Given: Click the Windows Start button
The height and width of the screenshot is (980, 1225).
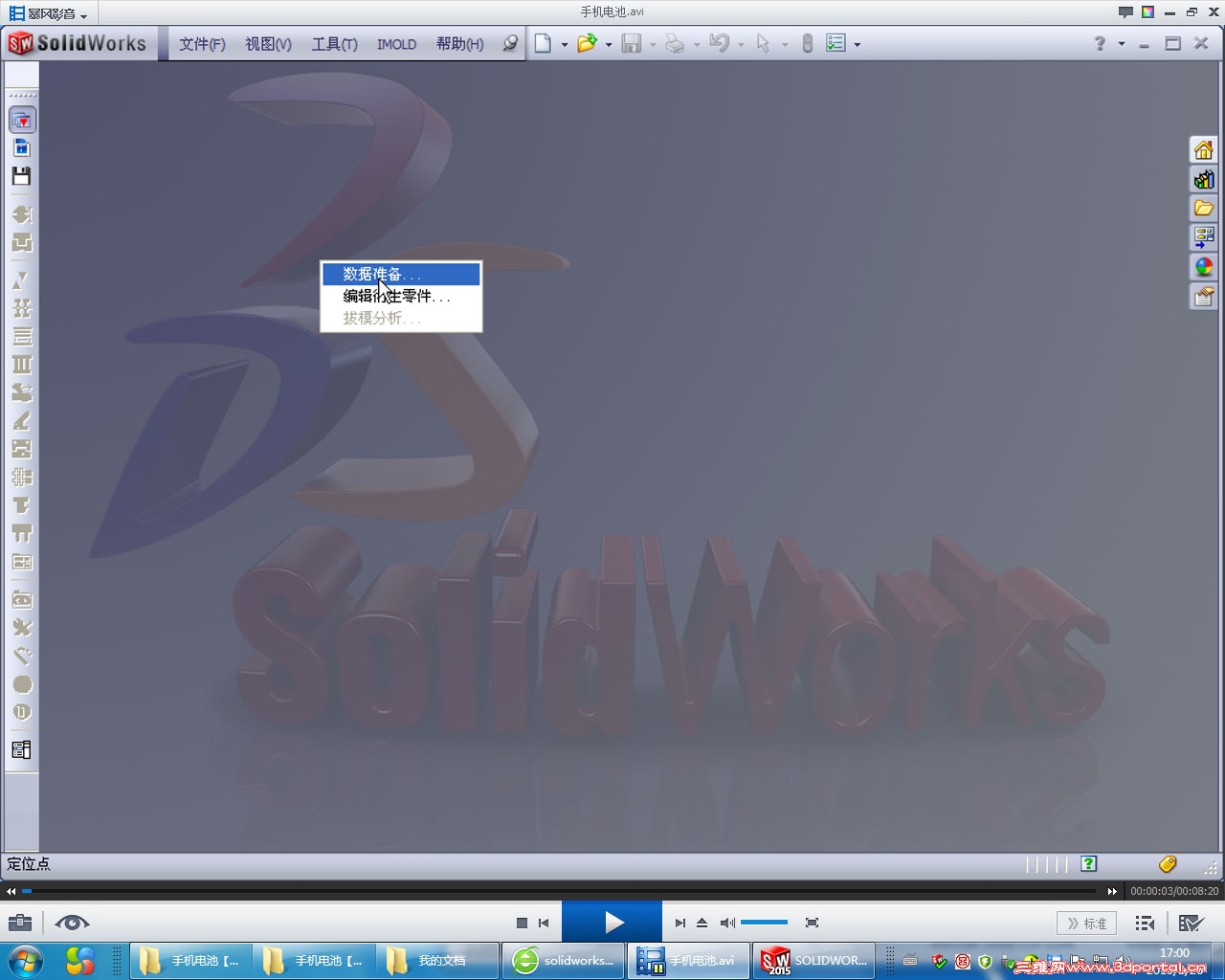Looking at the screenshot, I should click(26, 960).
